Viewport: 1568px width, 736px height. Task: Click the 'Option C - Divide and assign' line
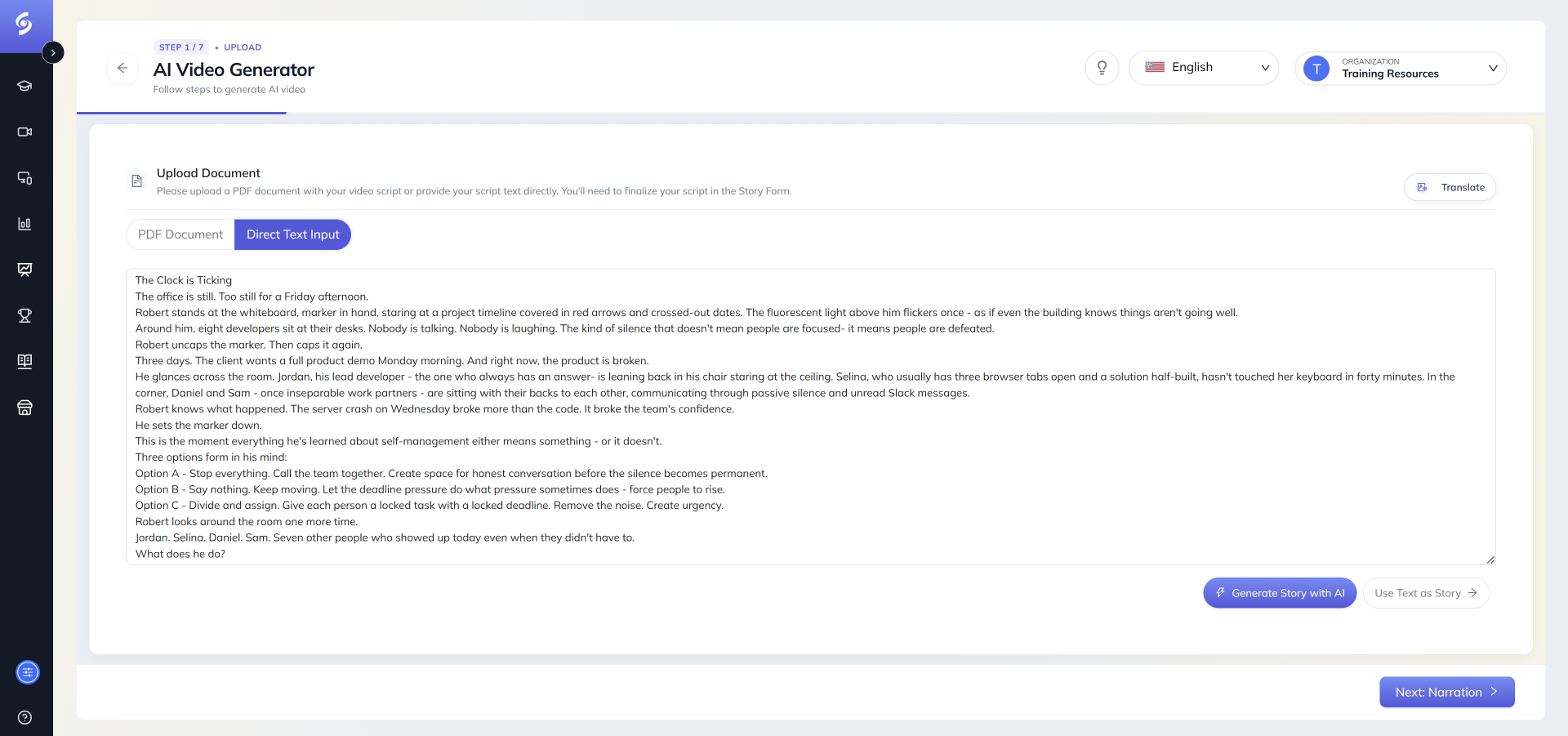[430, 506]
